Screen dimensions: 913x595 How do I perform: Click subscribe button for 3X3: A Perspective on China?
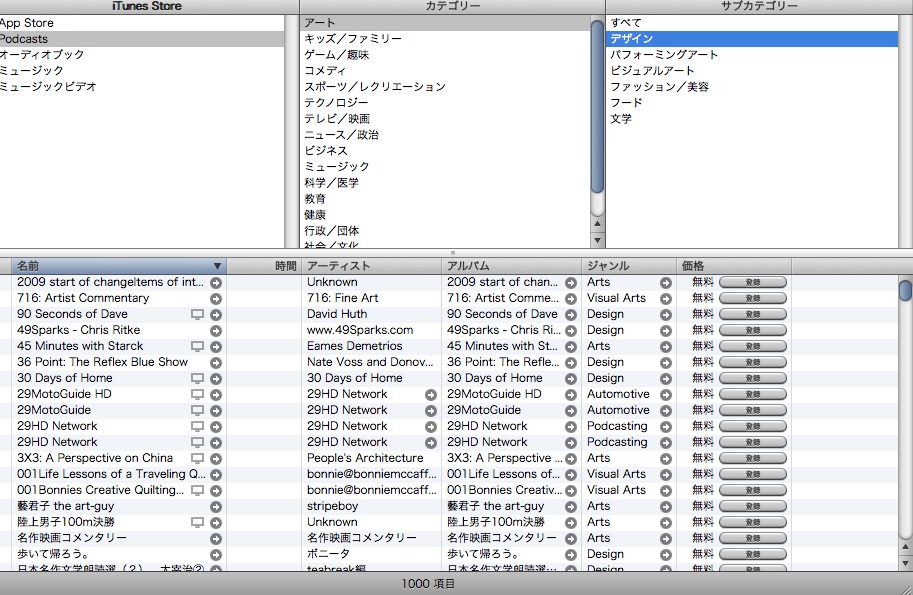[753, 459]
